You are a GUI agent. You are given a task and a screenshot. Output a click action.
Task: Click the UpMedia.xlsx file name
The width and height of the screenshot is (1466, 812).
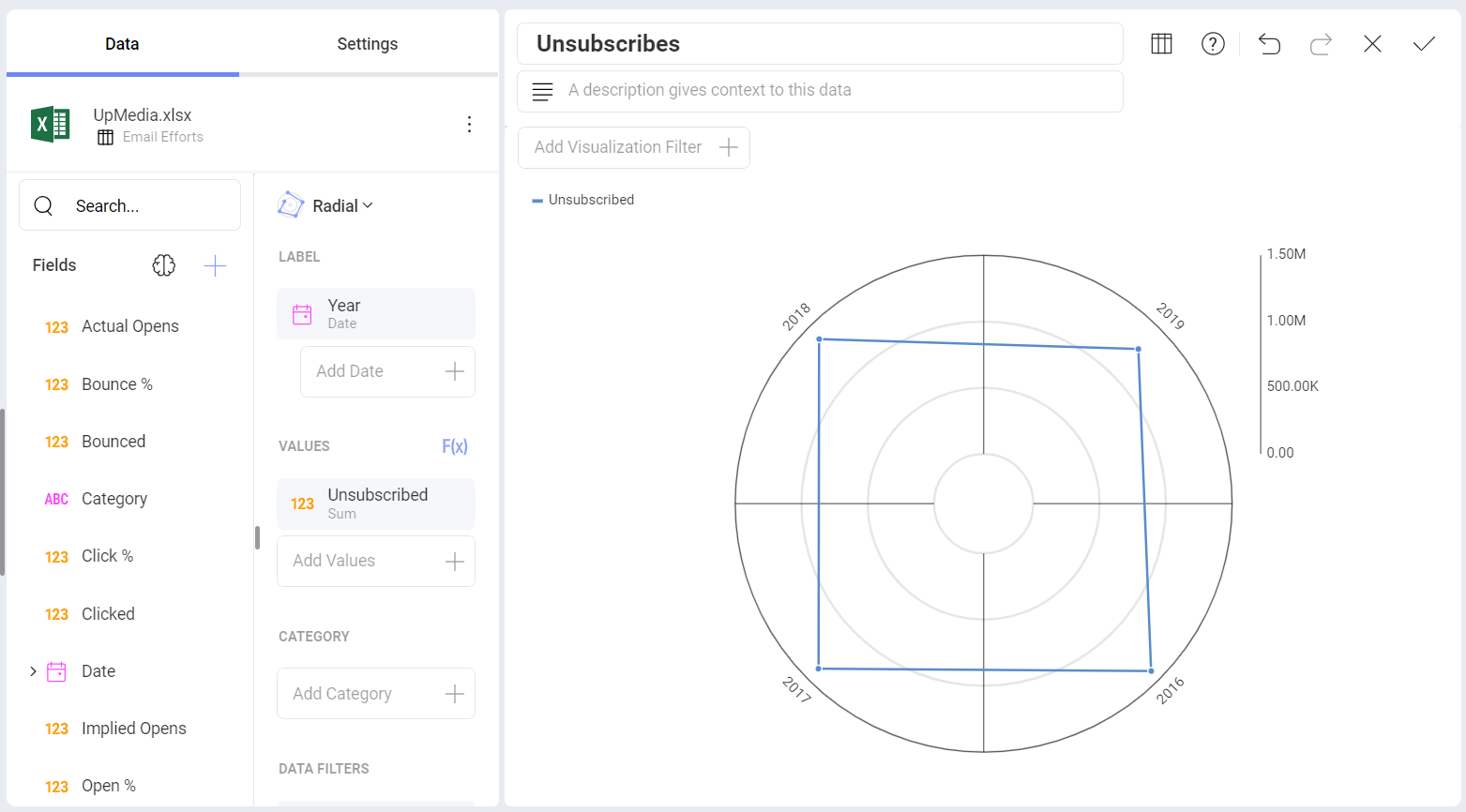point(143,115)
